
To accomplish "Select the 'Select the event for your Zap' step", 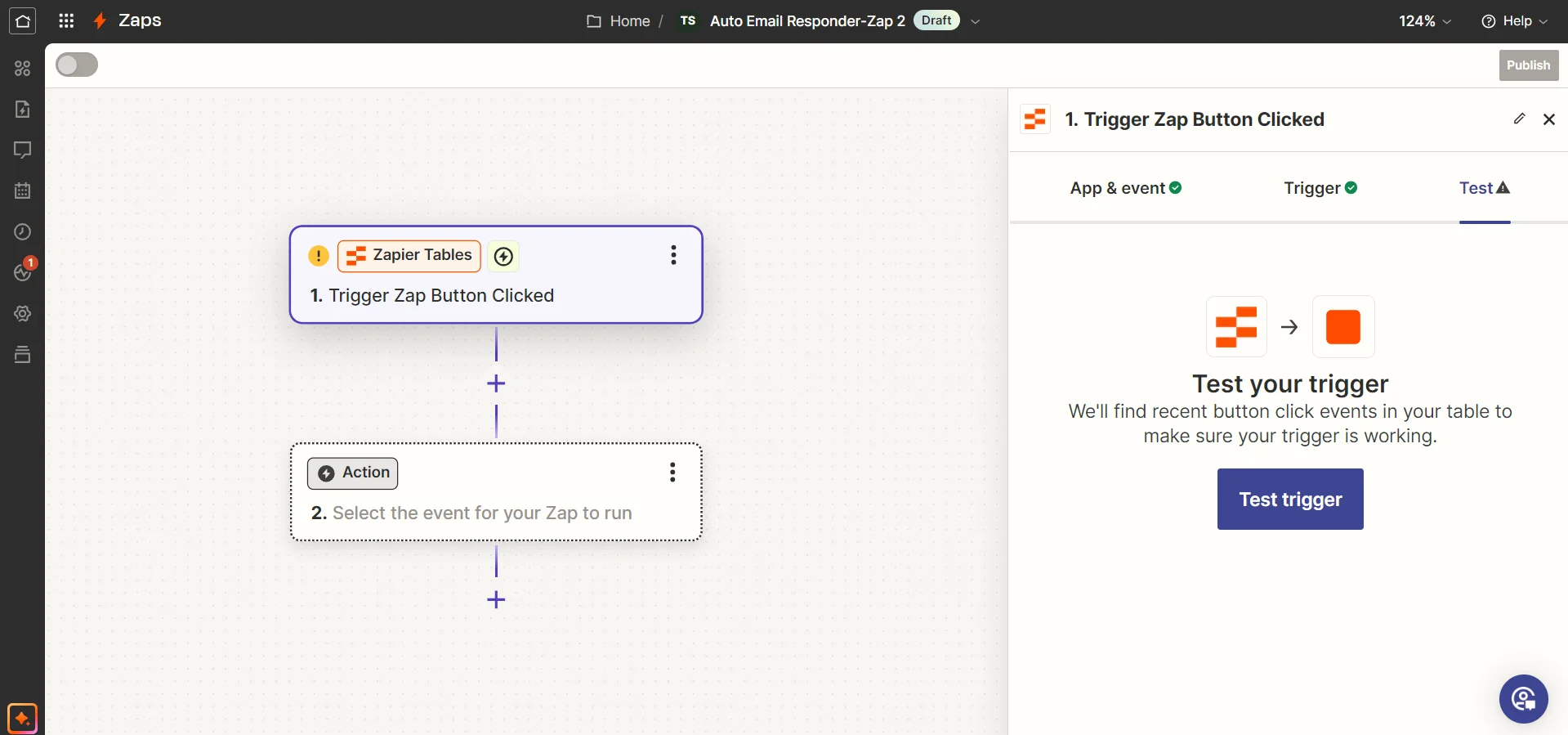I will [496, 492].
